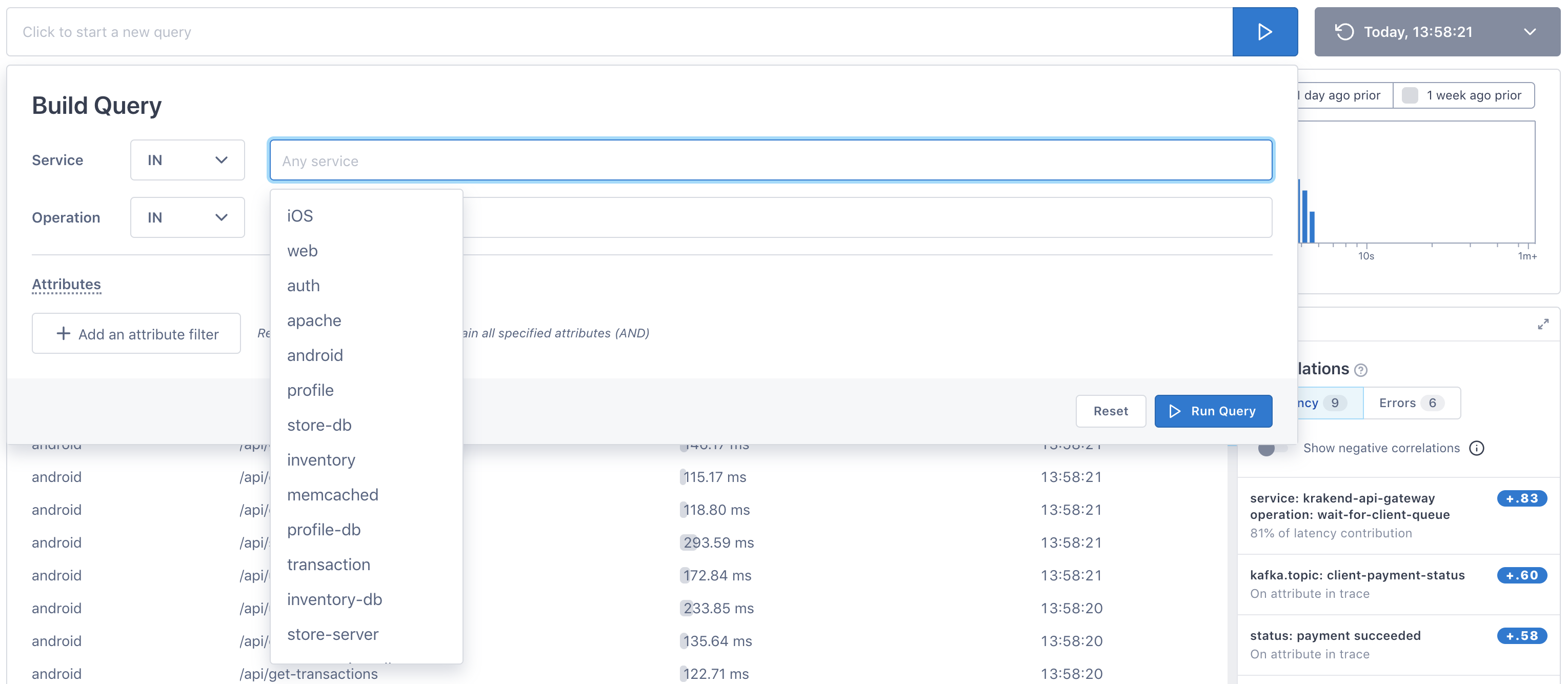
Task: Click the info icon beside Show negative correlations
Action: (x=1478, y=448)
